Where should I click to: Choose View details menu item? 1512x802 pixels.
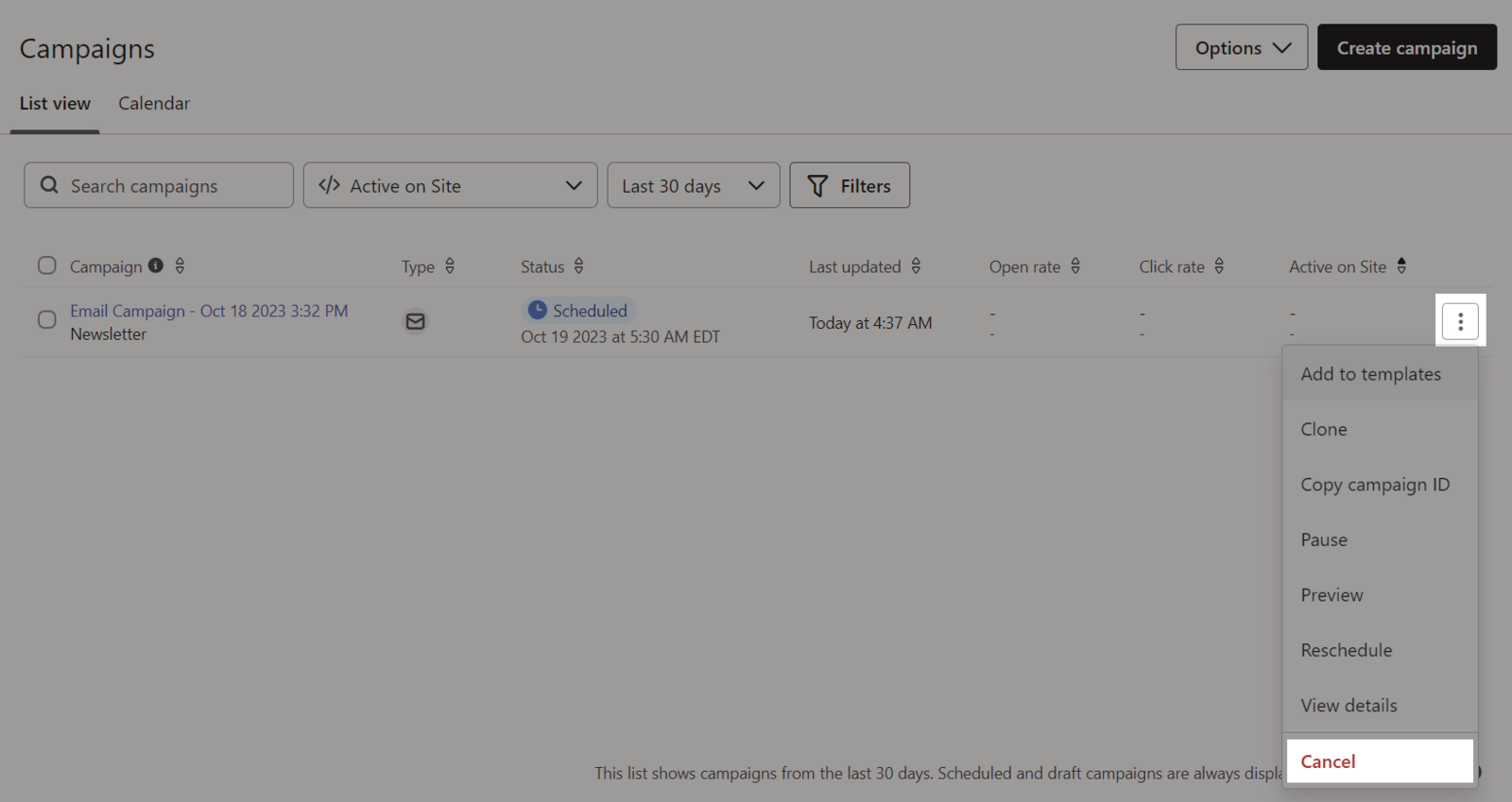[1380, 706]
